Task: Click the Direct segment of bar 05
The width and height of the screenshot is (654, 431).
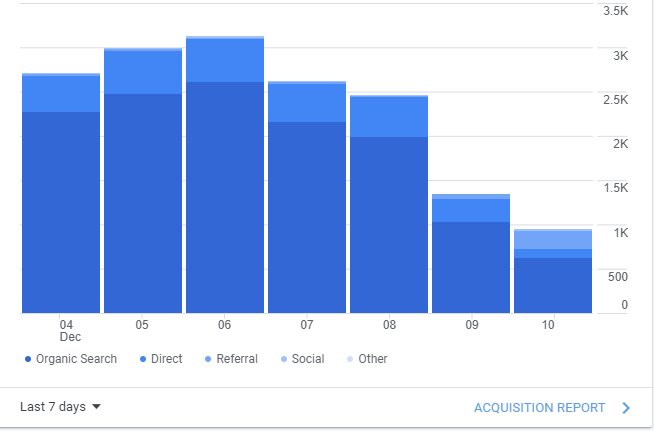Action: click(x=143, y=72)
